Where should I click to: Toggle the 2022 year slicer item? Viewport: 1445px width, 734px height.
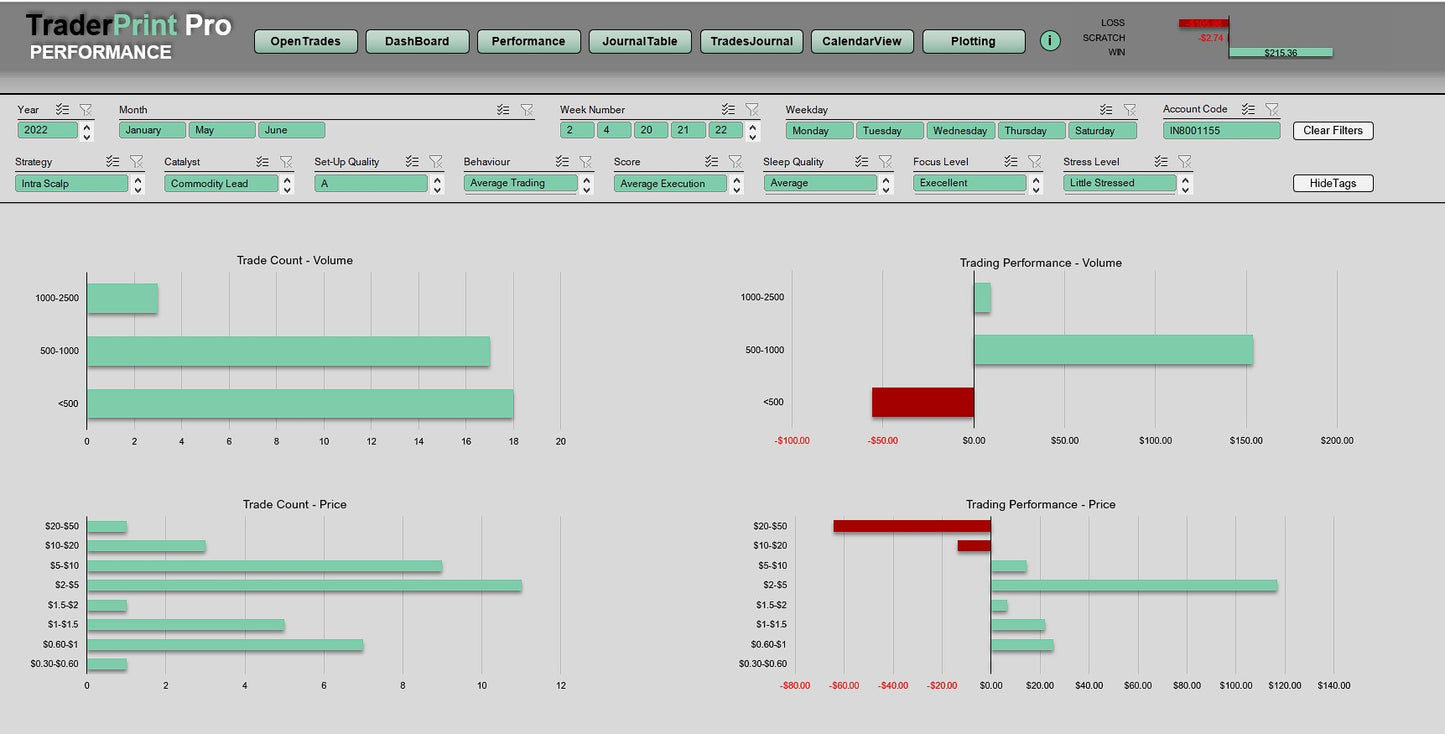coord(47,130)
